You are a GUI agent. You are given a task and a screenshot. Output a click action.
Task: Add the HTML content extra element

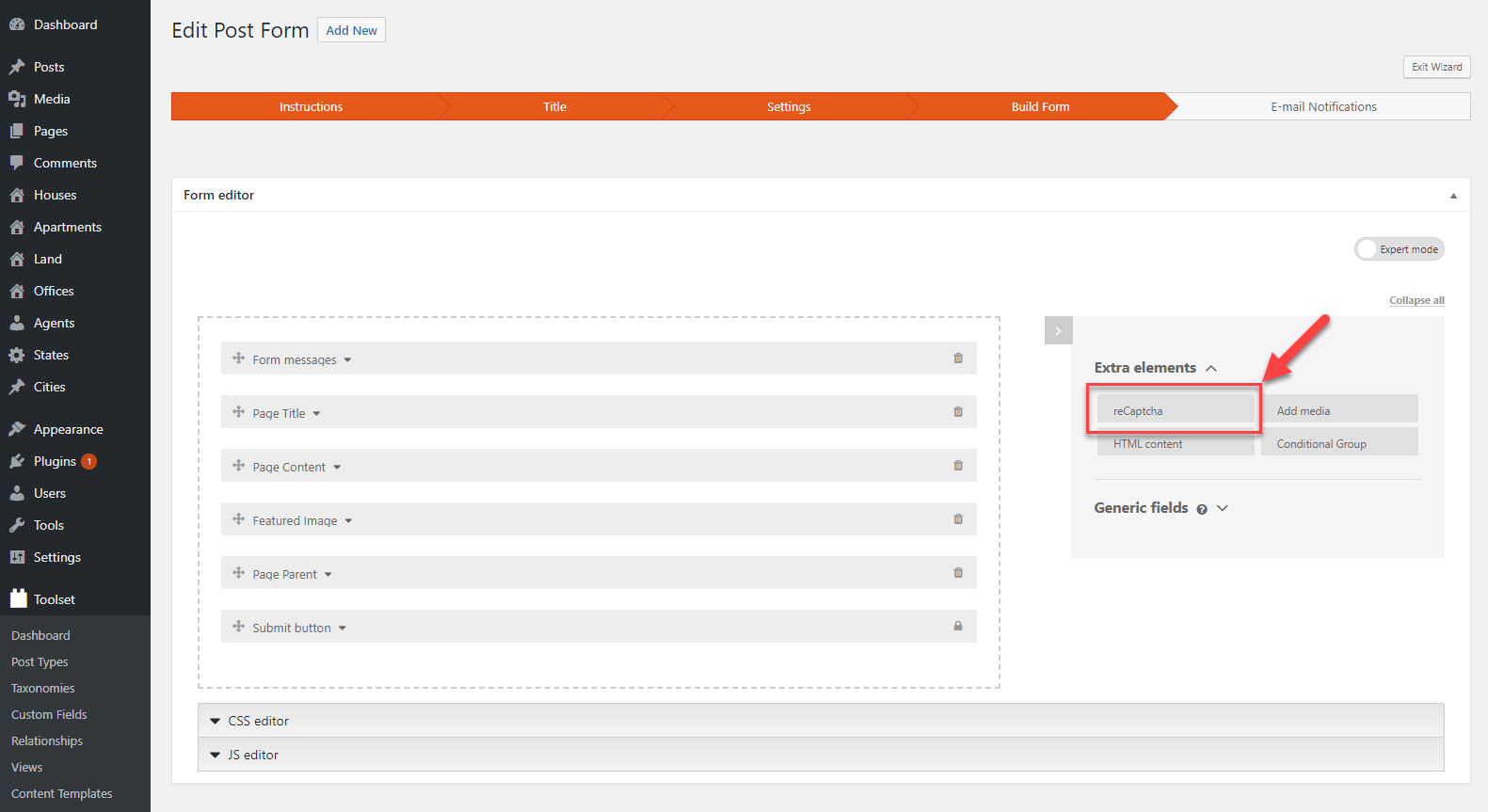pos(1175,443)
